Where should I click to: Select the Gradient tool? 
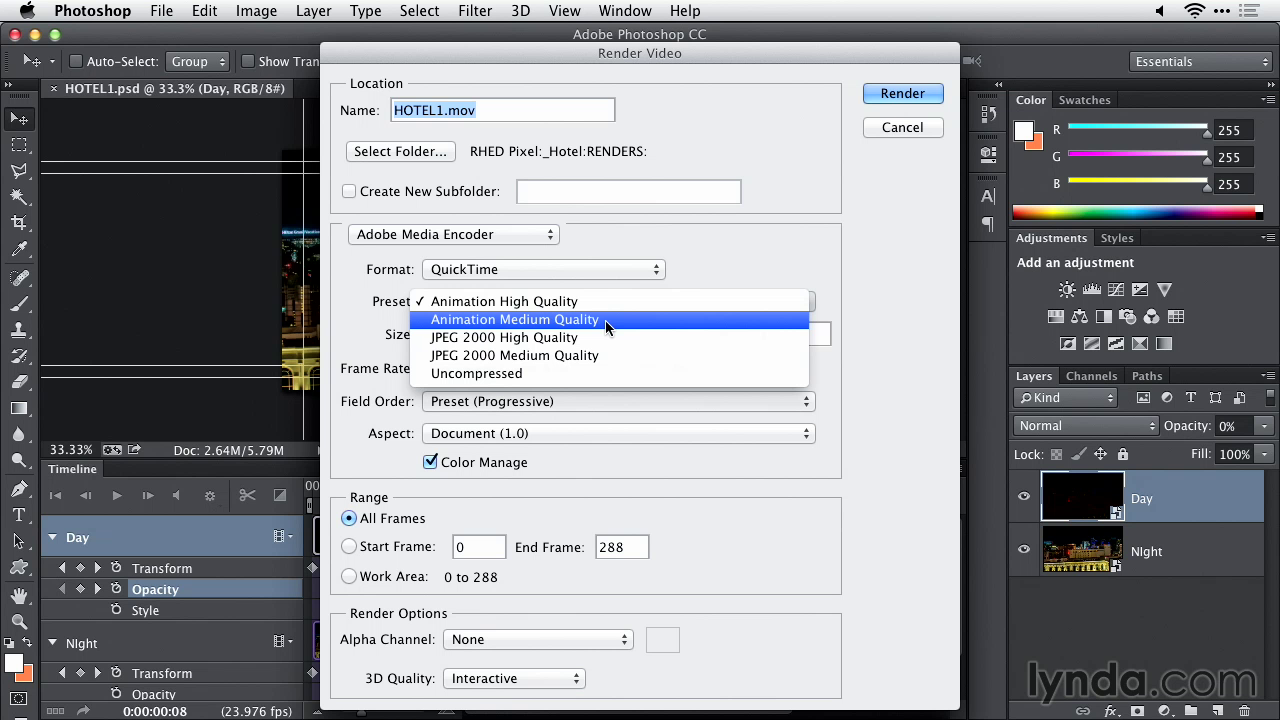click(x=19, y=408)
